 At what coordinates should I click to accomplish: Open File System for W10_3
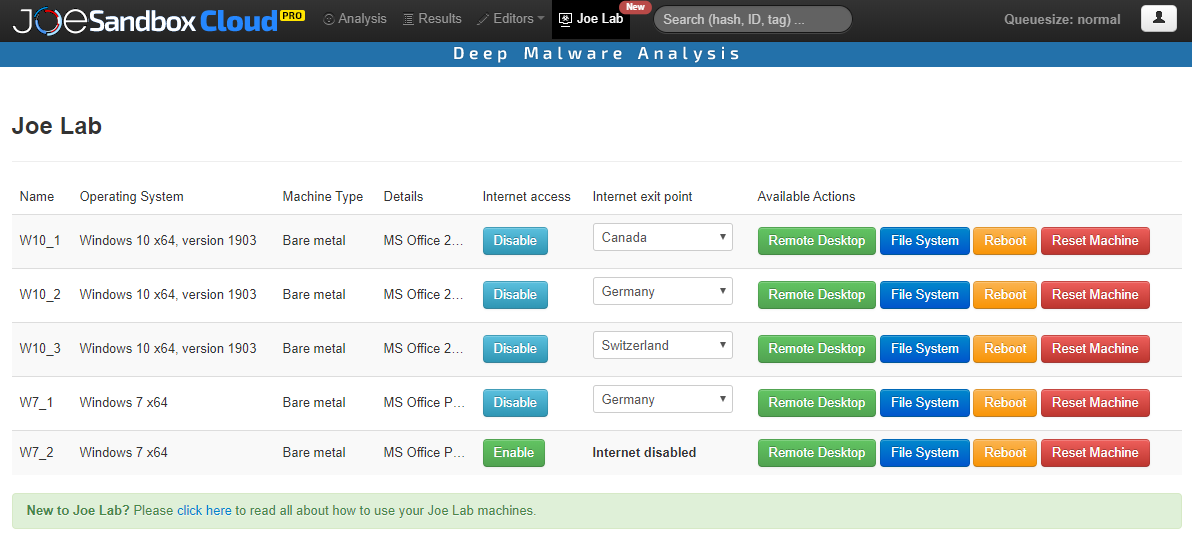coord(925,349)
